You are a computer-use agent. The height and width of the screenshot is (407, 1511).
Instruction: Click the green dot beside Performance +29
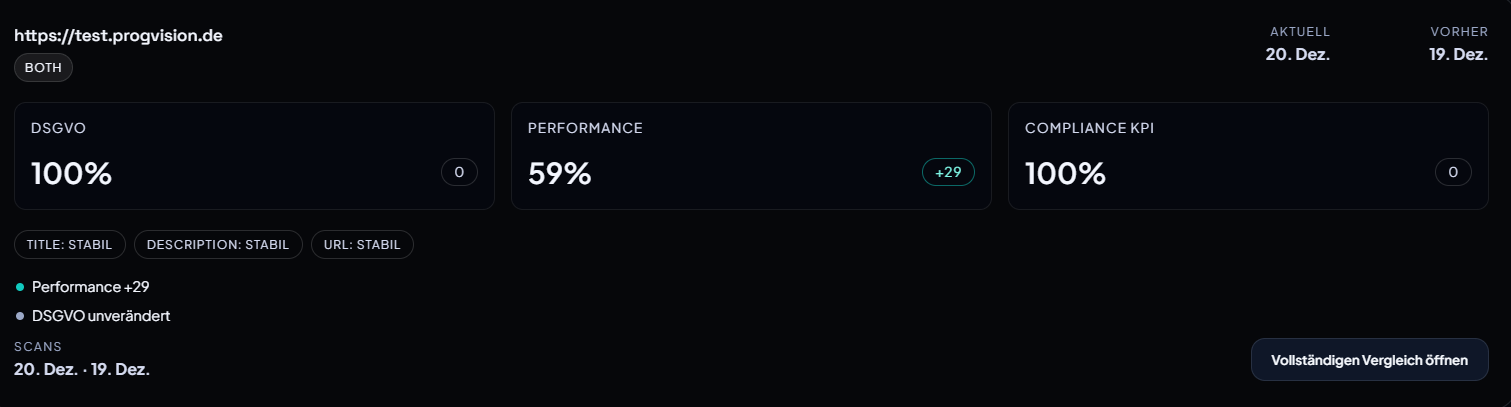[20, 288]
